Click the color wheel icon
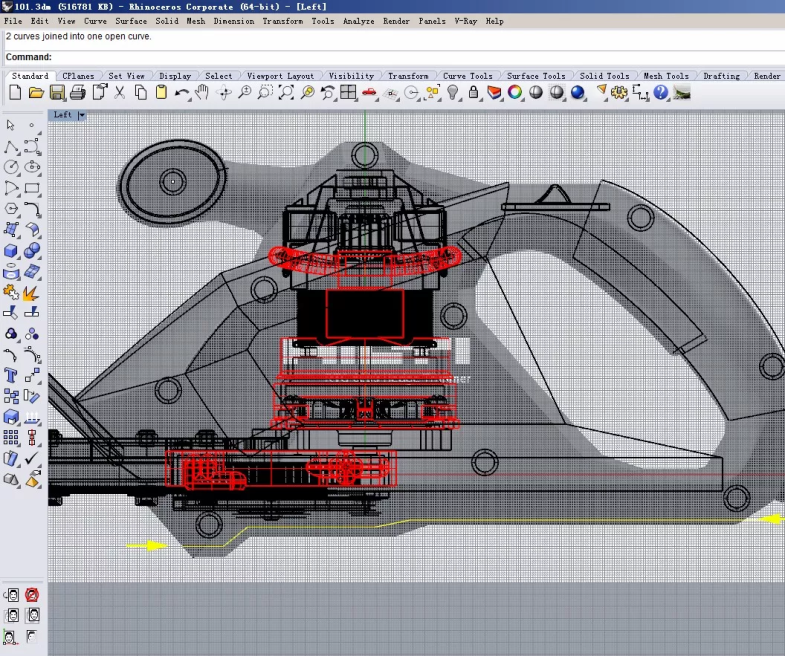The image size is (785, 656). coord(515,92)
